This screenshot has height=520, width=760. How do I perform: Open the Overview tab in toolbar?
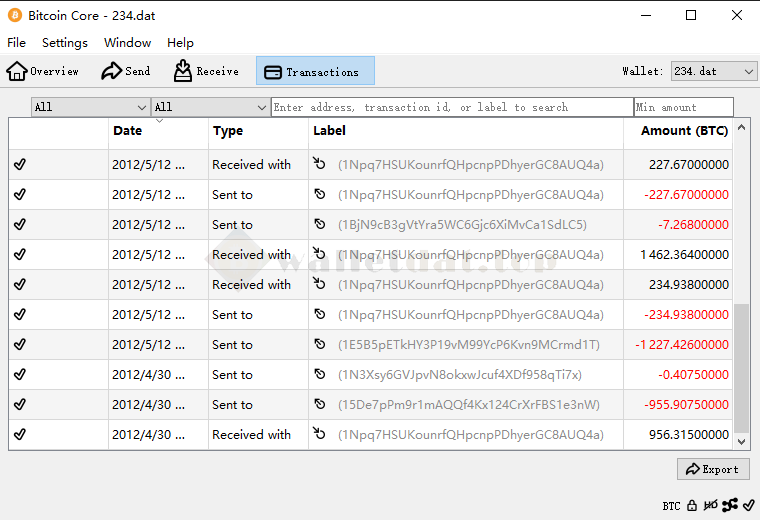(x=42, y=71)
